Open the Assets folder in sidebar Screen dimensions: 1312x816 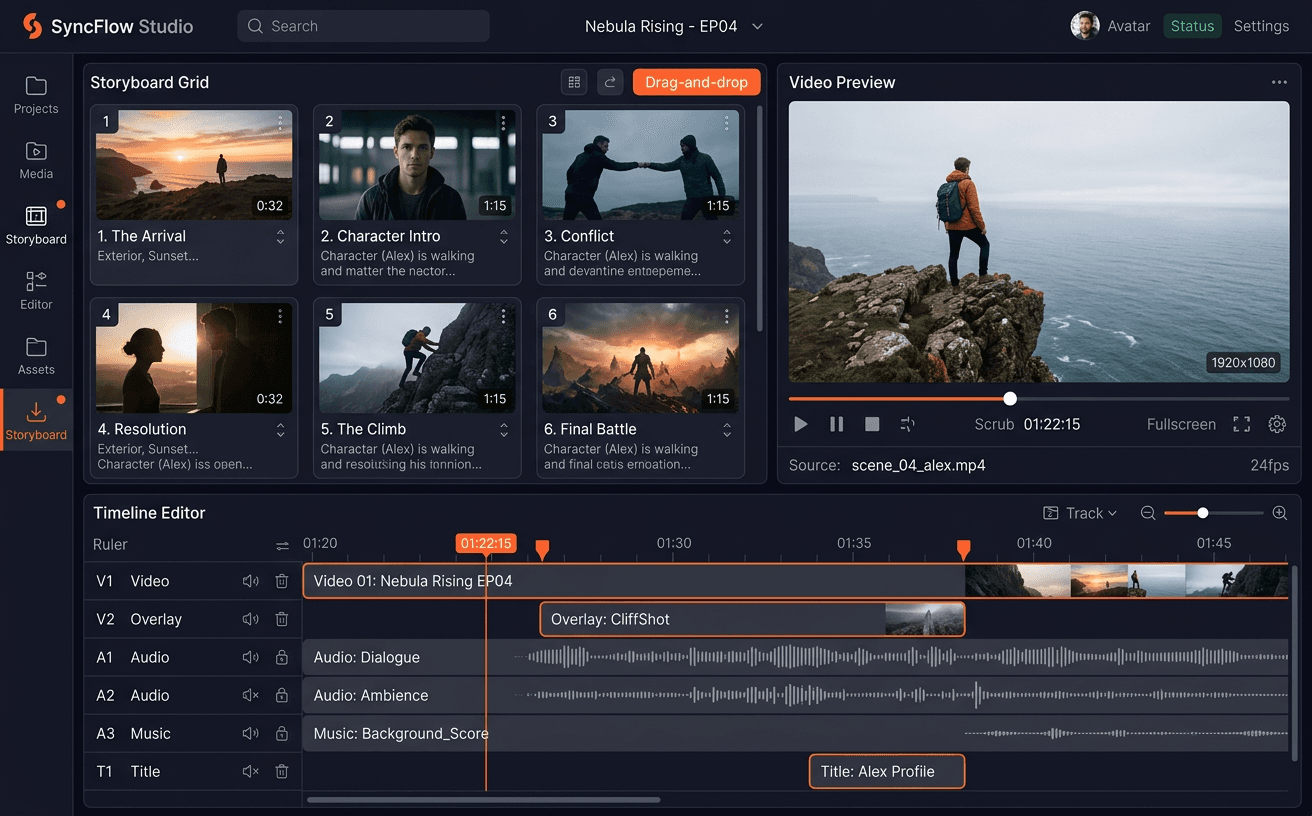tap(36, 356)
